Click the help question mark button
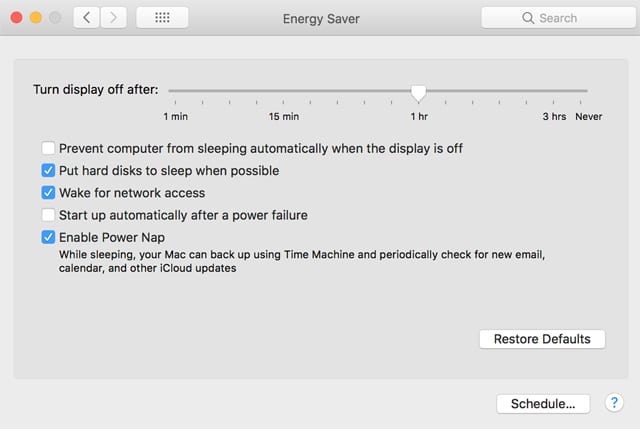 615,403
